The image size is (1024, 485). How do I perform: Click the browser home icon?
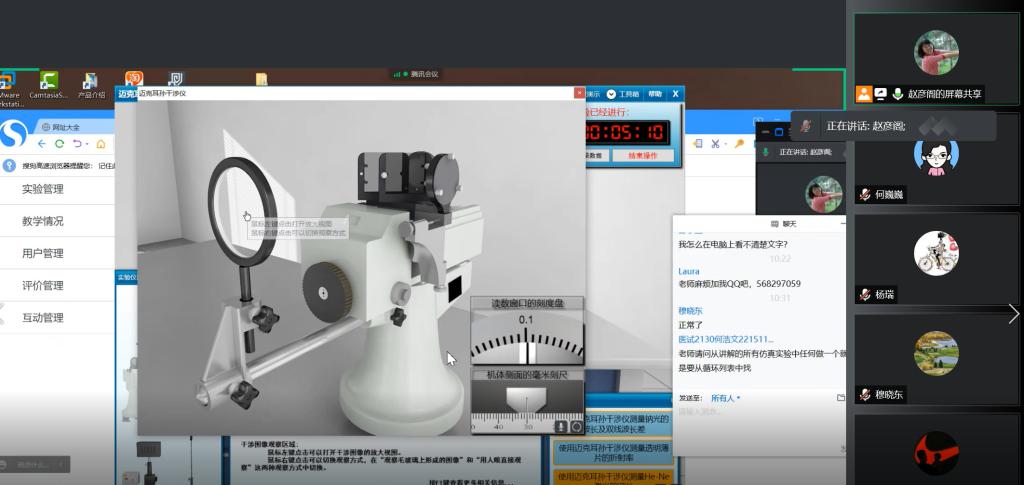tap(100, 144)
